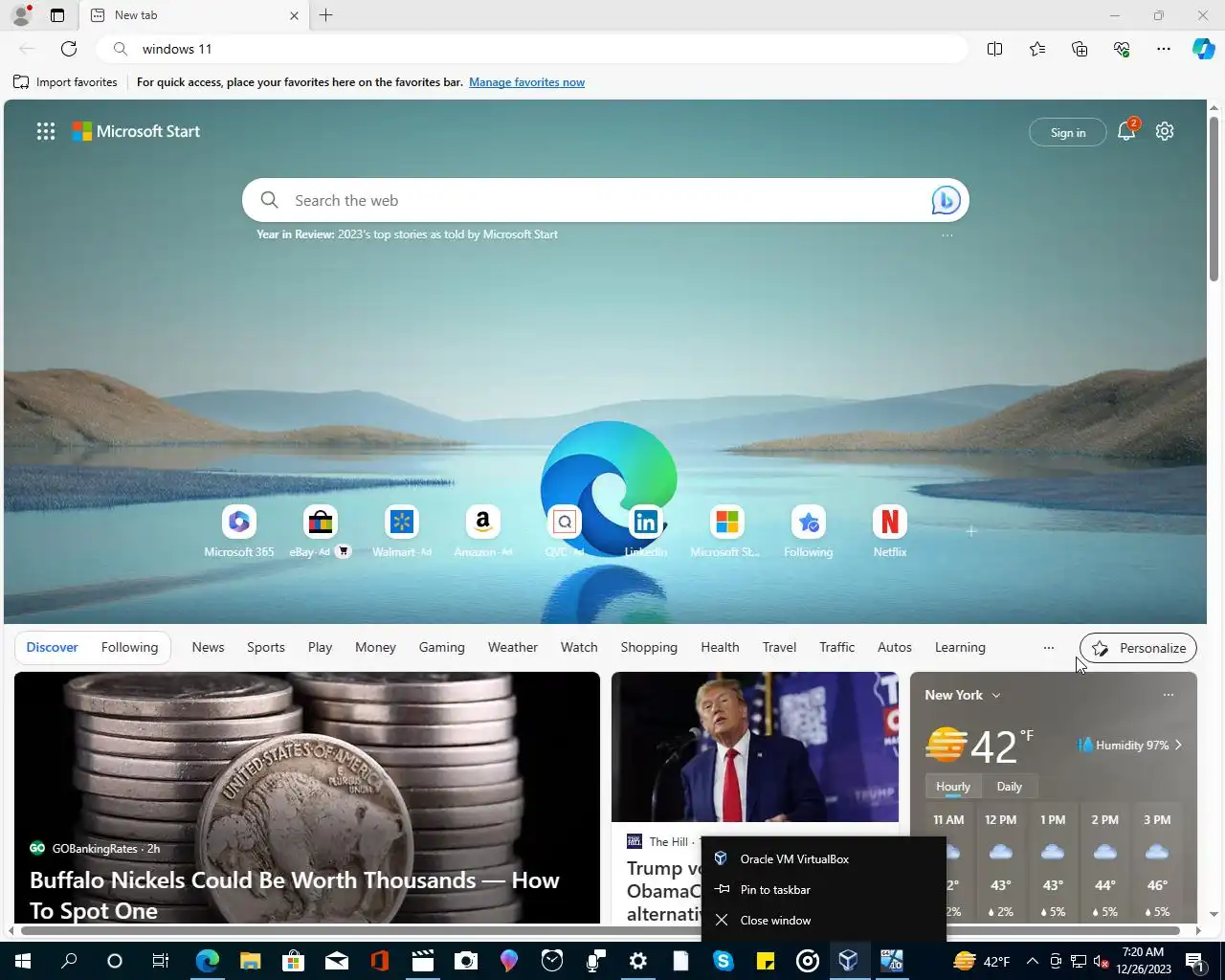This screenshot has height=980, width=1225.
Task: Open the Money category
Action: click(375, 648)
